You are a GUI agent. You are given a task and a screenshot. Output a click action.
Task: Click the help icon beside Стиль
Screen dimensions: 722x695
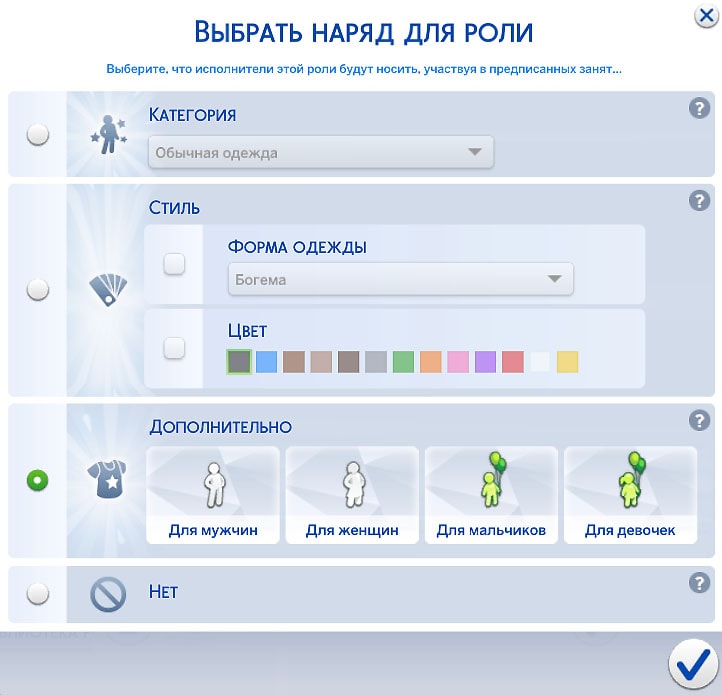tap(699, 201)
